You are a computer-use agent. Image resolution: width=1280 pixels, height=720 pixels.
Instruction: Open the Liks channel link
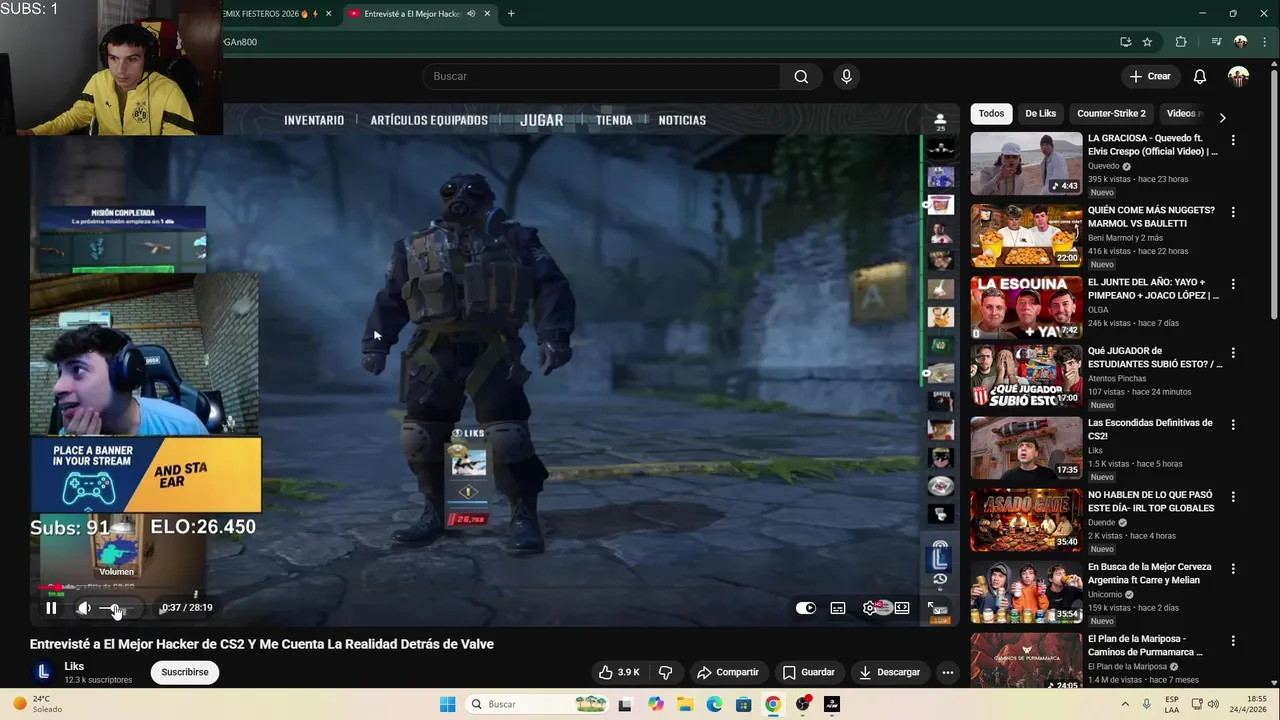[x=74, y=667]
